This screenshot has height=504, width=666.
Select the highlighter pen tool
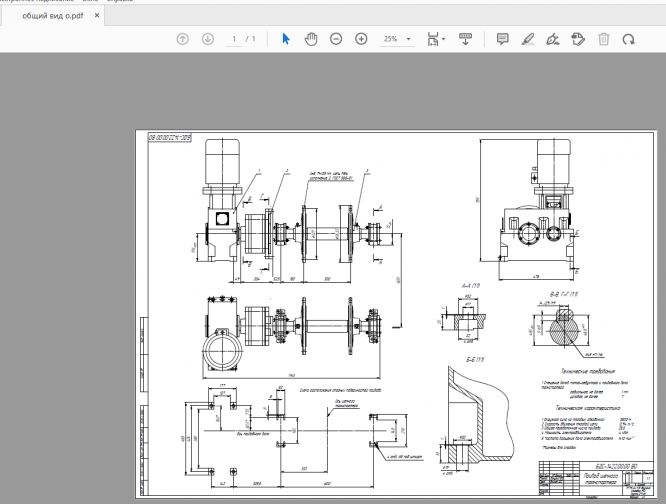[x=528, y=39]
